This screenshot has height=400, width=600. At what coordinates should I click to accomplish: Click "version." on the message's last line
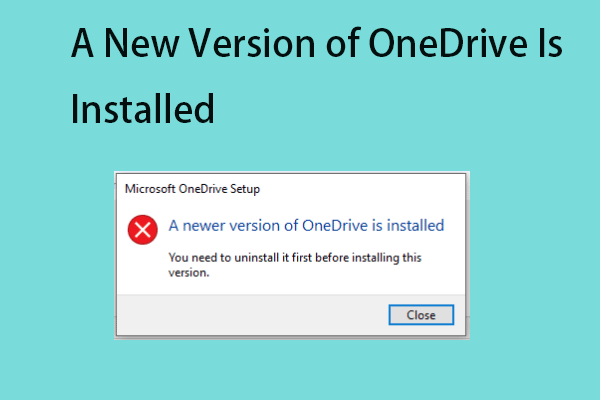tap(188, 272)
